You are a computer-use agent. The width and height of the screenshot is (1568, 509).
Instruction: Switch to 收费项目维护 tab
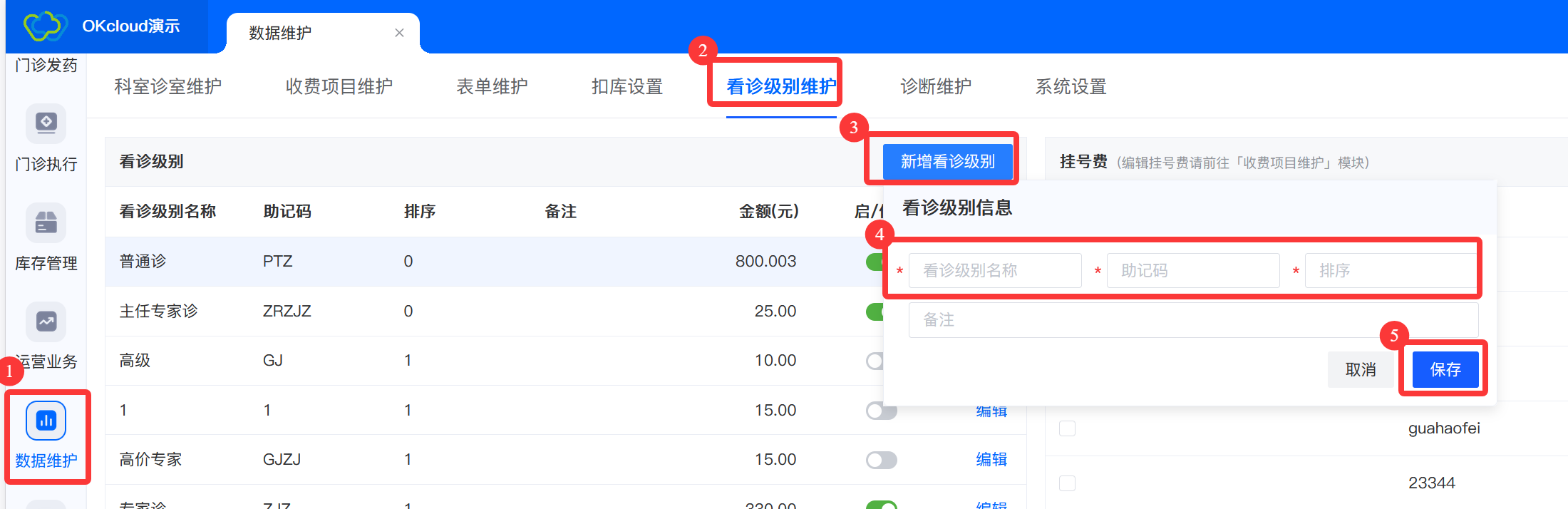tap(339, 87)
